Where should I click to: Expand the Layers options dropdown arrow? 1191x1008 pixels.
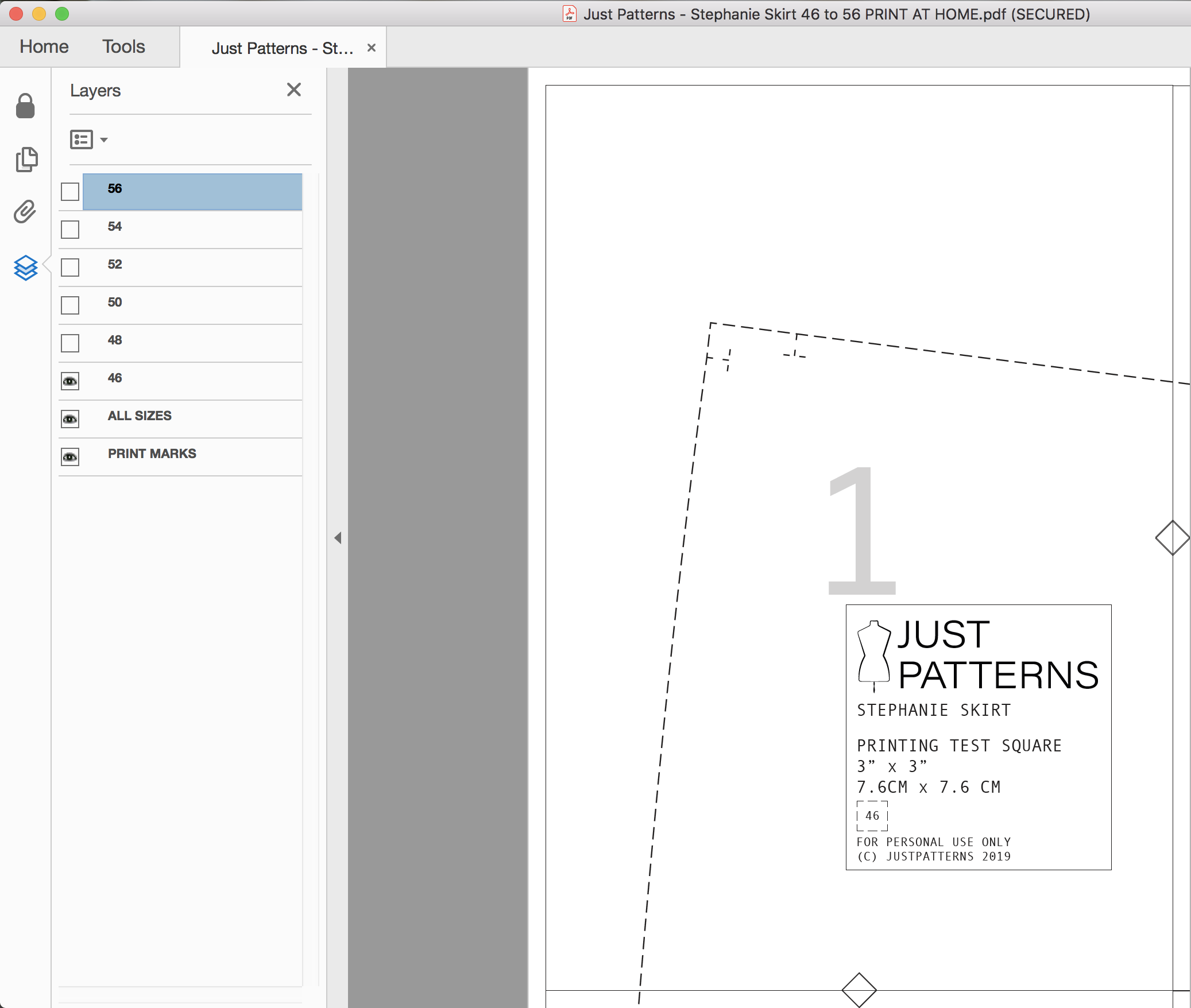tap(104, 139)
